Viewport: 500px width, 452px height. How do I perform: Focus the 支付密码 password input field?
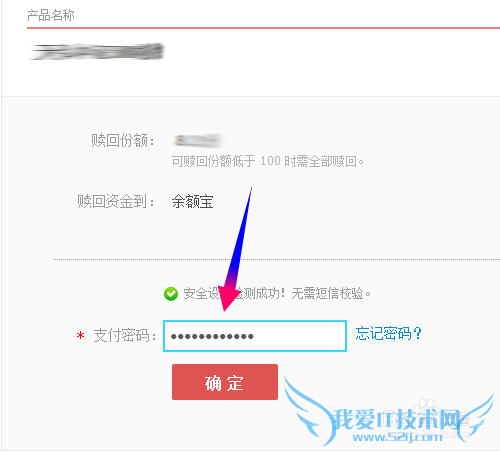pyautogui.click(x=255, y=336)
